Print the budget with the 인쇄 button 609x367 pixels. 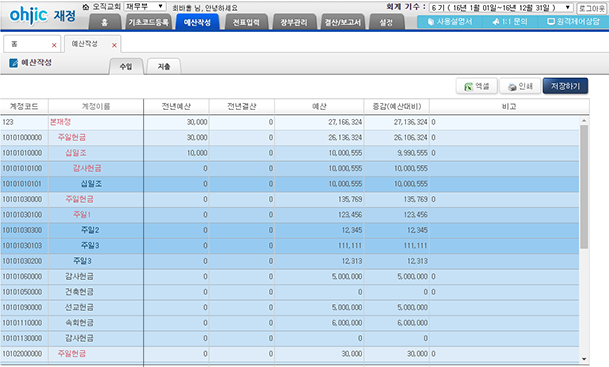coord(520,86)
